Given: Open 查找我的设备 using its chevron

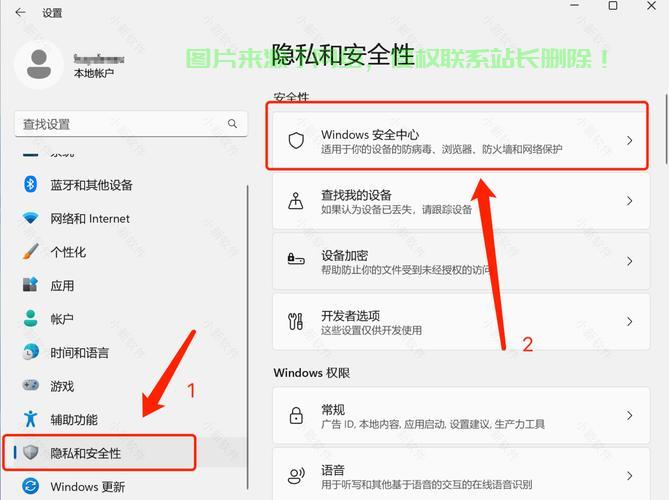Looking at the screenshot, I should click(x=629, y=201).
